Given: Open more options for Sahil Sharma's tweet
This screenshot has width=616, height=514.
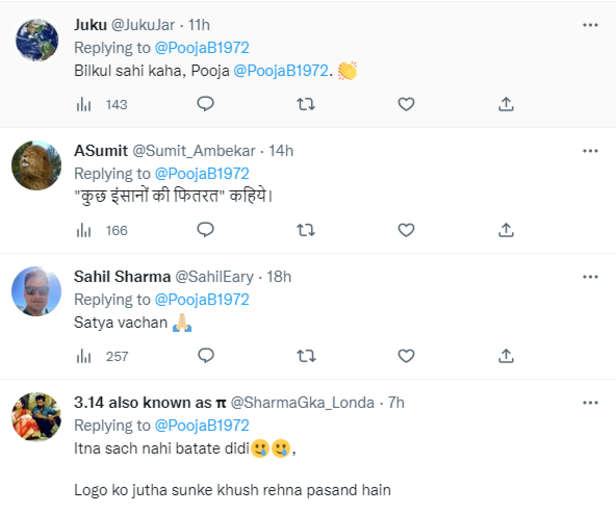Looking at the screenshot, I should coord(590,276).
